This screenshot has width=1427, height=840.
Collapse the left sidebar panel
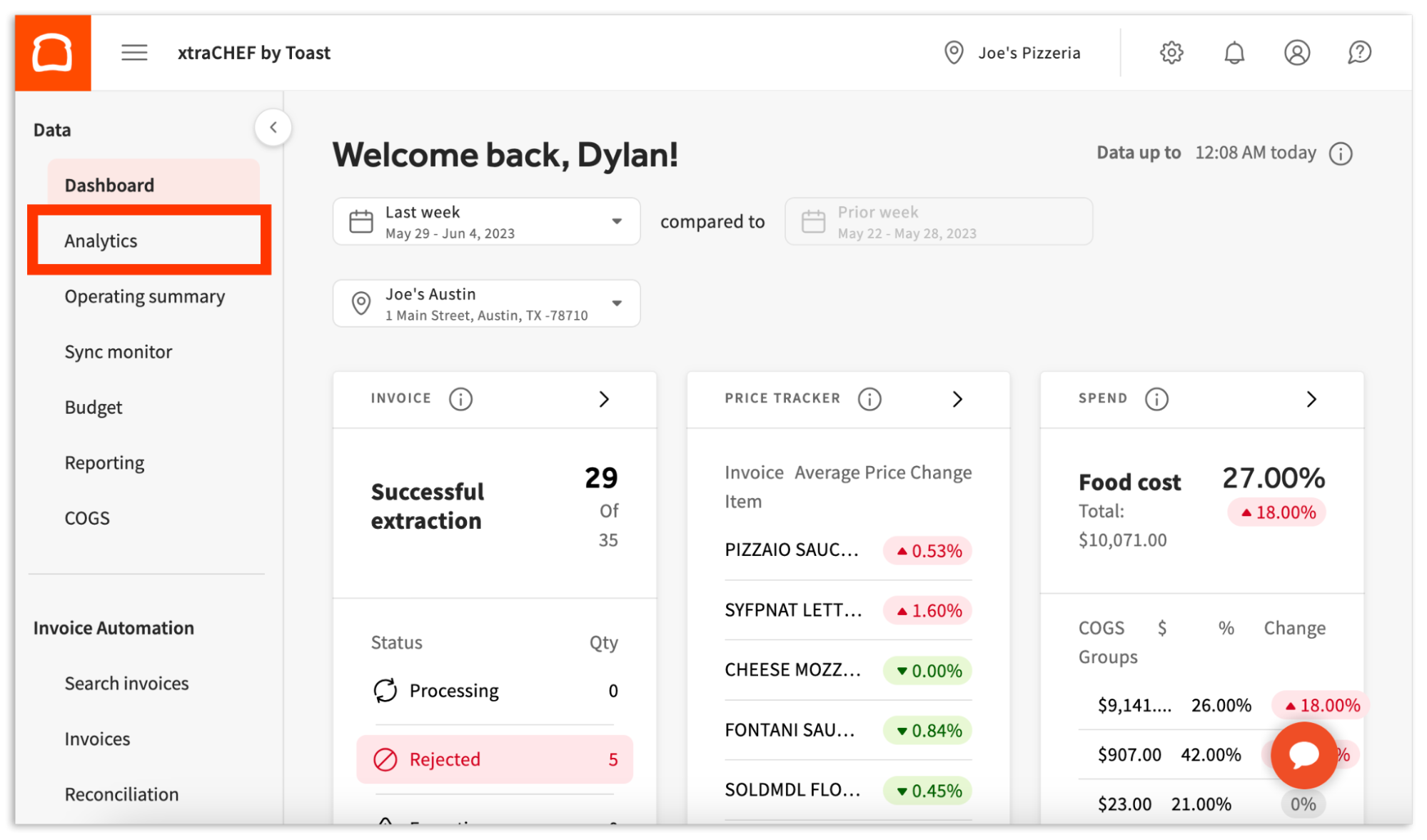coord(273,126)
